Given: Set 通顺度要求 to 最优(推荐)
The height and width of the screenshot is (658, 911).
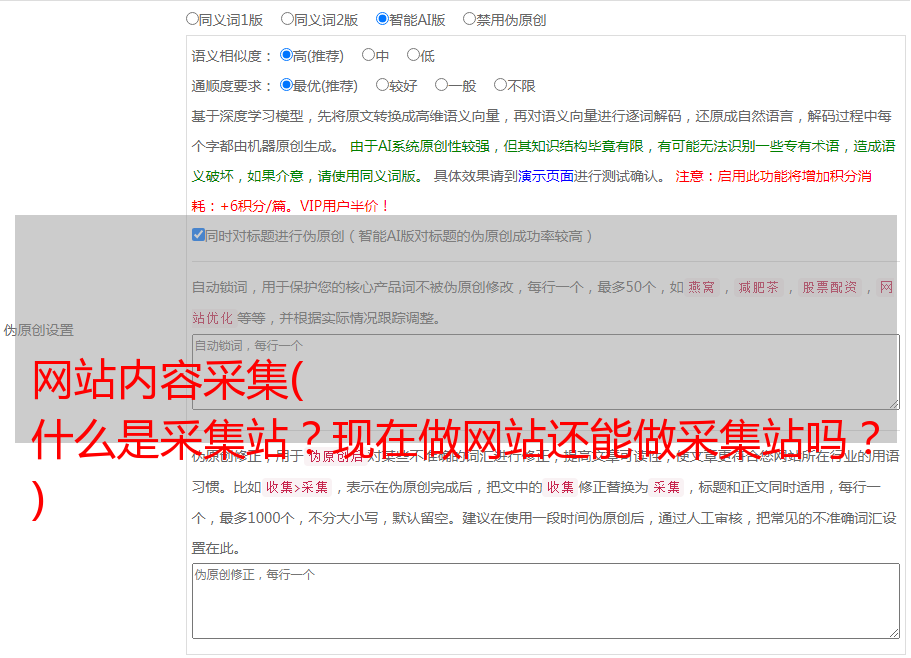Looking at the screenshot, I should (x=286, y=85).
